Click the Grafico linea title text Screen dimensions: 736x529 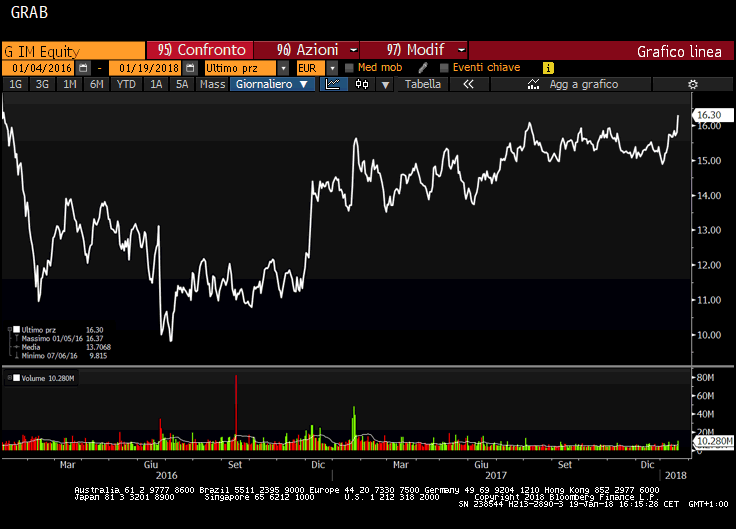click(679, 52)
